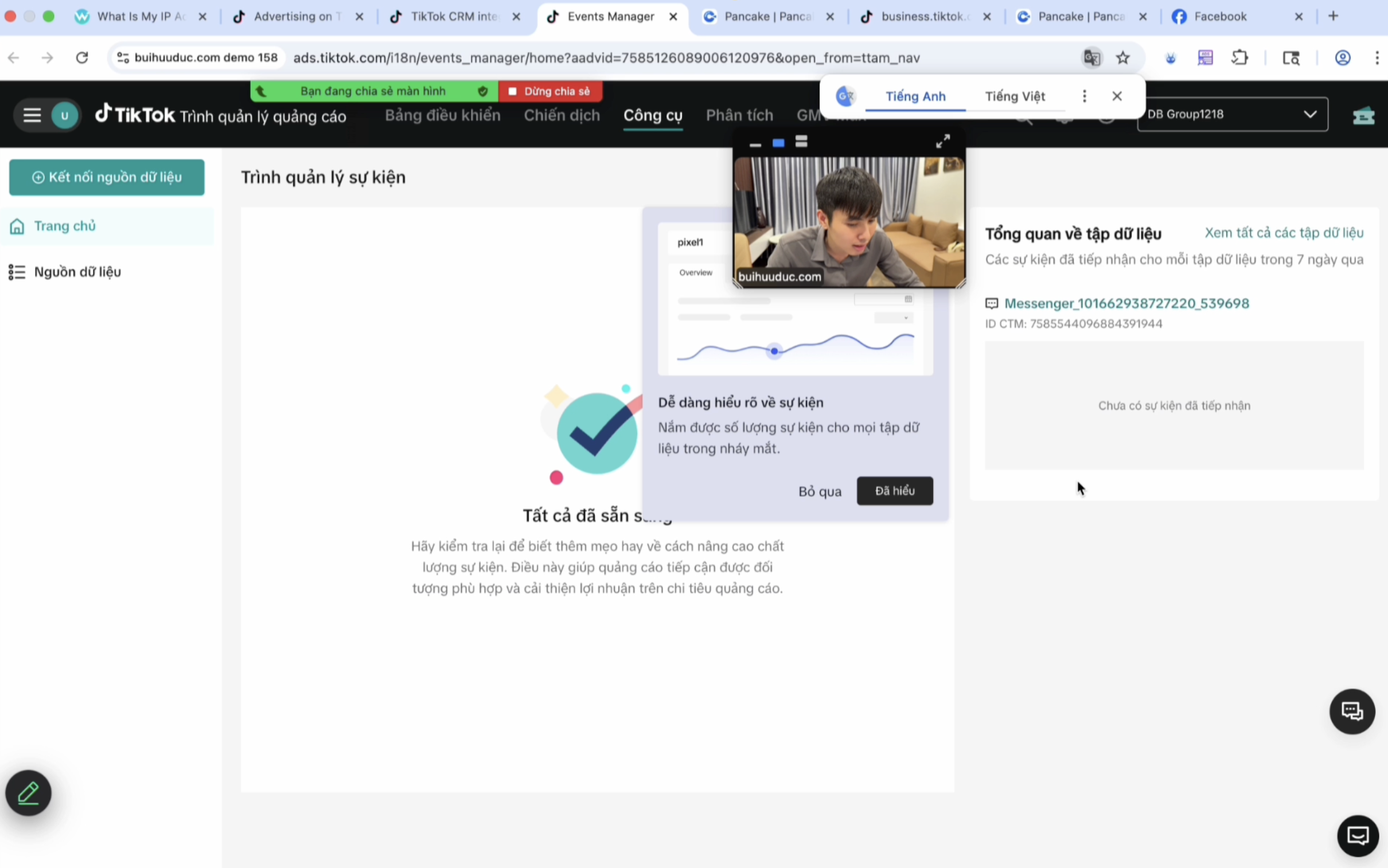Select Nguồn dữ liệu in sidebar

pyautogui.click(x=77, y=272)
